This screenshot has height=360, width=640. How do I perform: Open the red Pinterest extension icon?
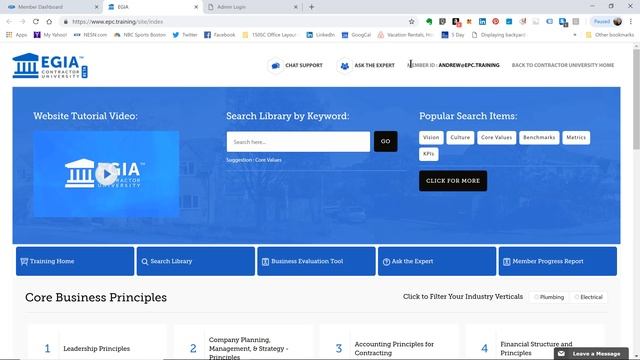coord(496,22)
